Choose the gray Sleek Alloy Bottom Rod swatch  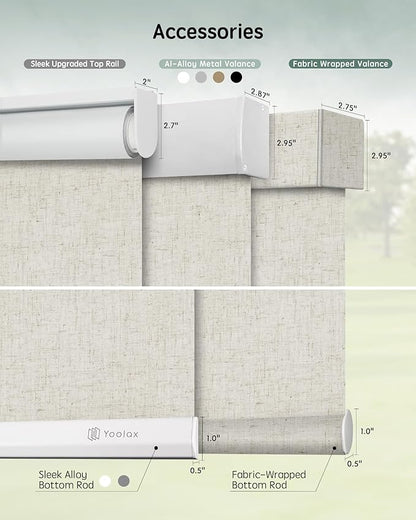(124, 481)
